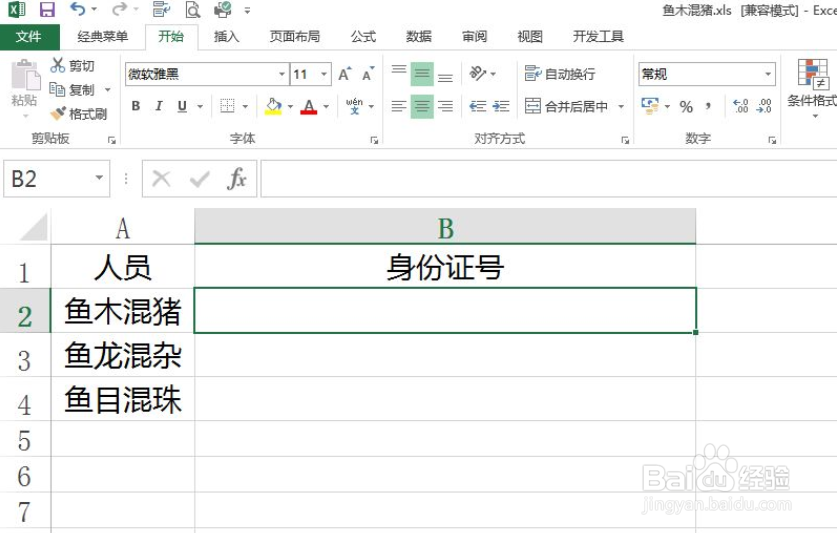Apply yellow fill color bucket
Image resolution: width=837 pixels, height=533 pixels.
273,106
